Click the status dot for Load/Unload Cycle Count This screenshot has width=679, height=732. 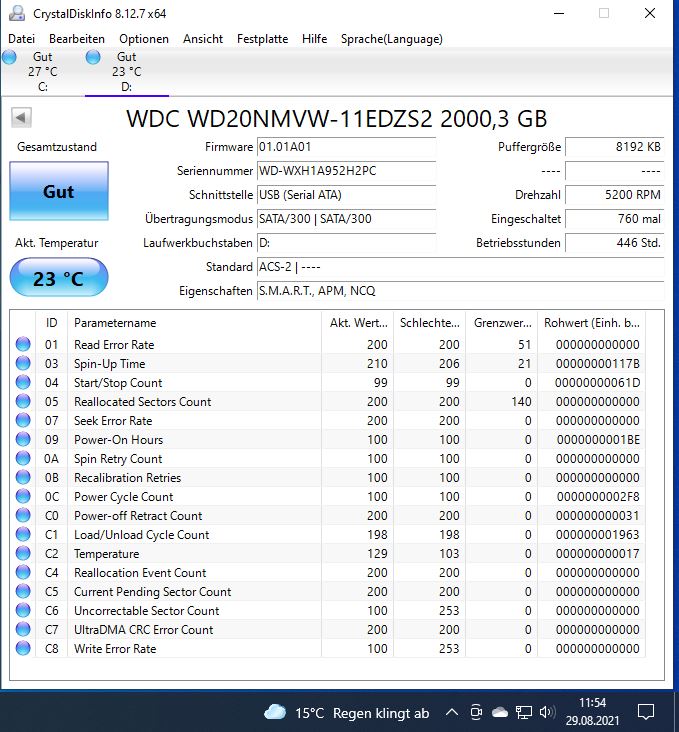(23, 534)
